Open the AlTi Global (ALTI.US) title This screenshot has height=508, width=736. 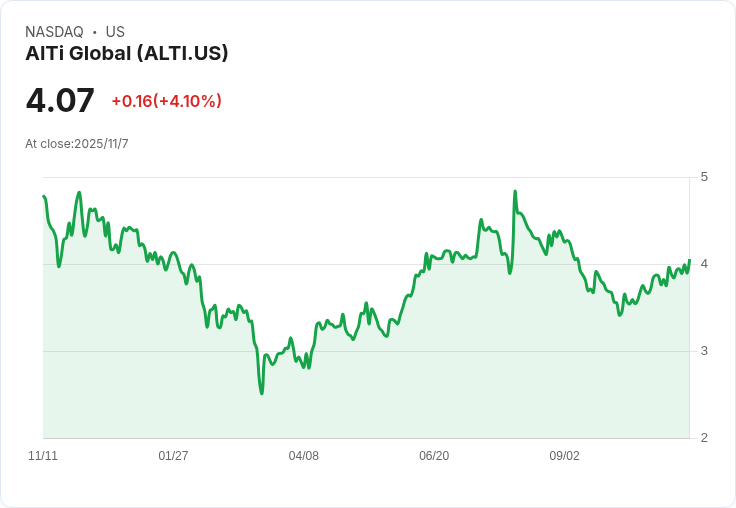pyautogui.click(x=127, y=53)
